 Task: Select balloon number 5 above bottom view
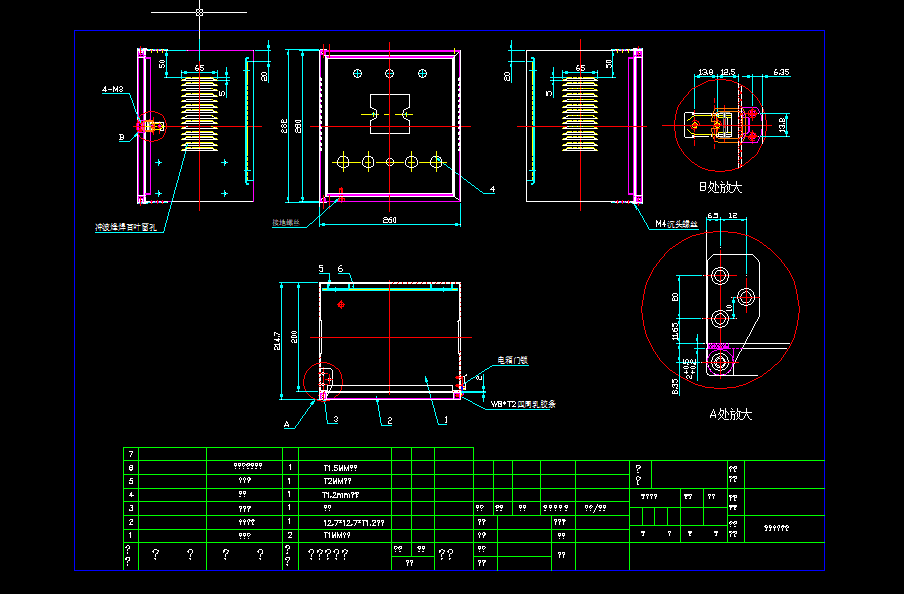[321, 269]
